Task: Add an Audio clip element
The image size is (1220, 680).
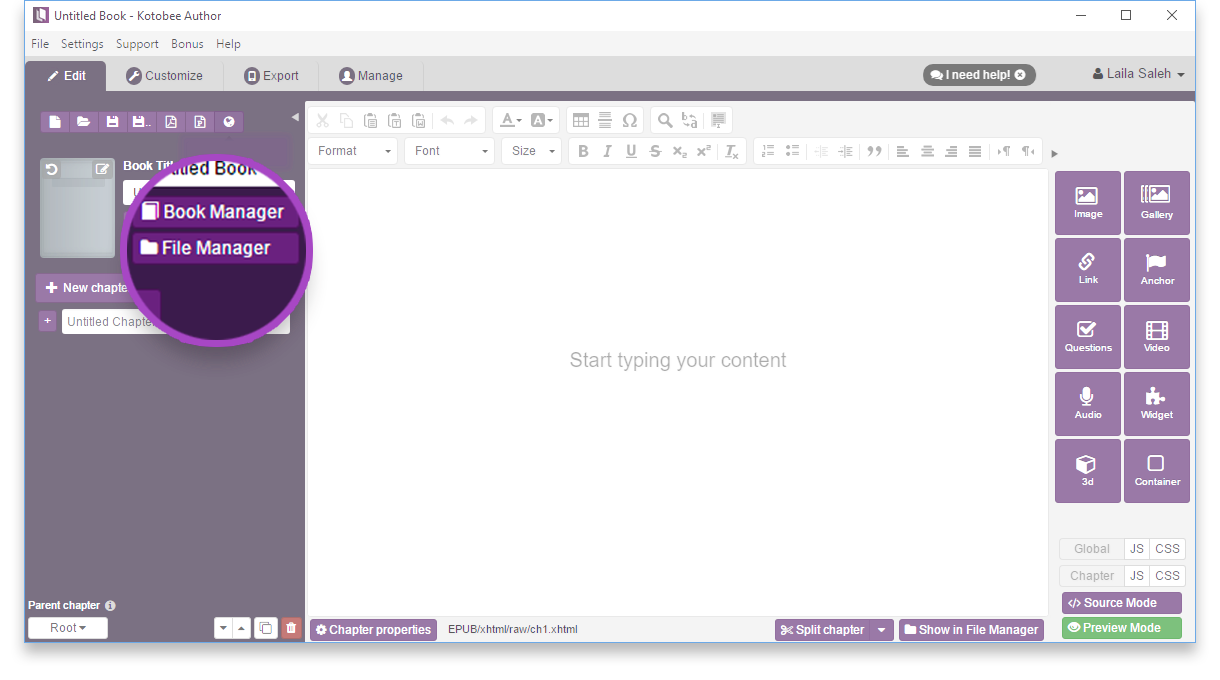Action: 1087,404
